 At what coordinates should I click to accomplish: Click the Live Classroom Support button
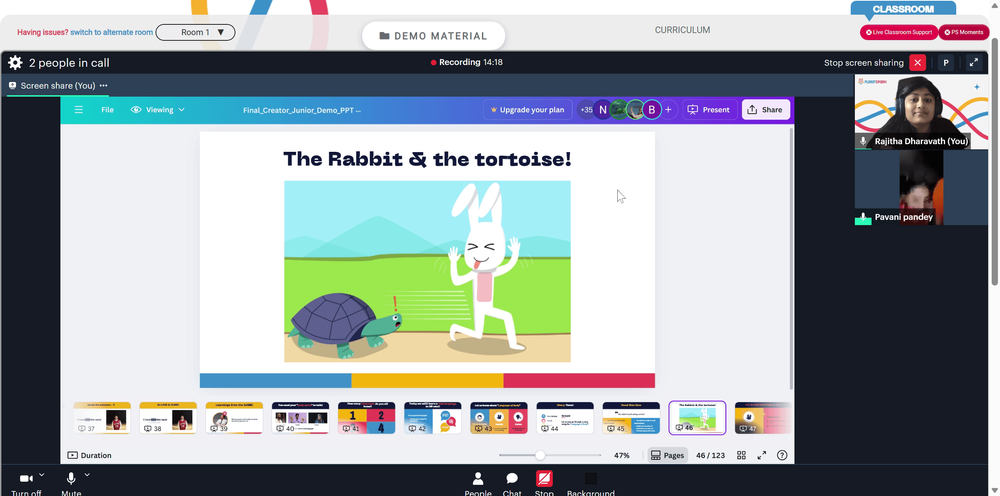[899, 32]
